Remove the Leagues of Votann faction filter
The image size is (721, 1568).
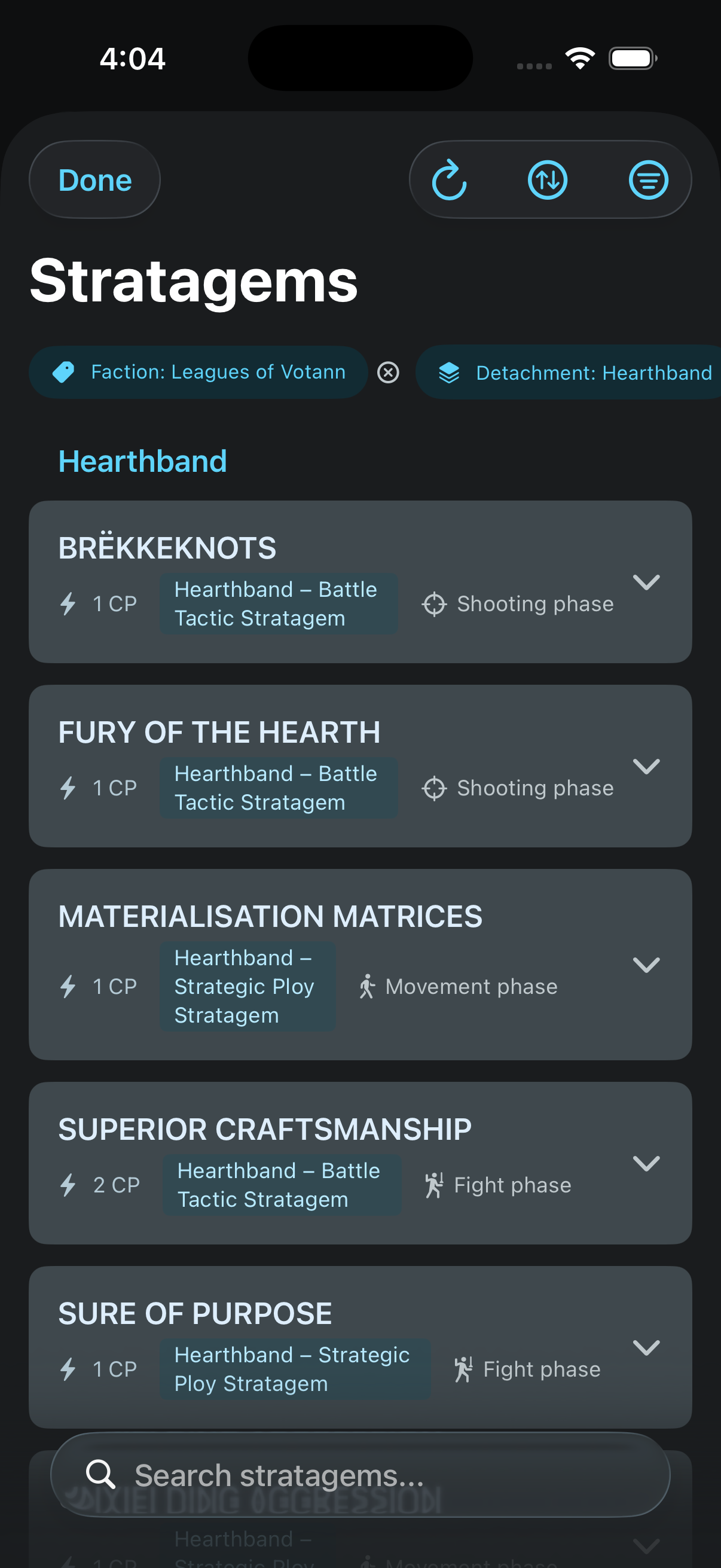[x=388, y=372]
